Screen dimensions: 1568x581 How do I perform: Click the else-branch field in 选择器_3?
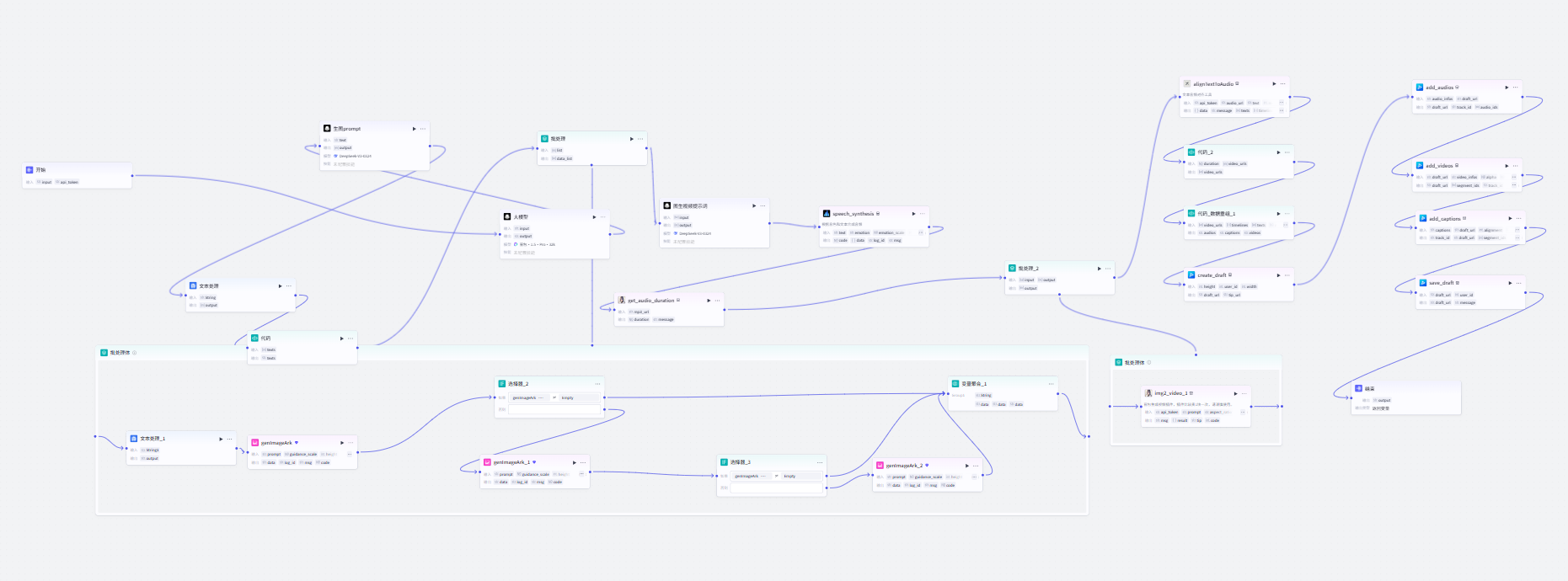point(776,488)
